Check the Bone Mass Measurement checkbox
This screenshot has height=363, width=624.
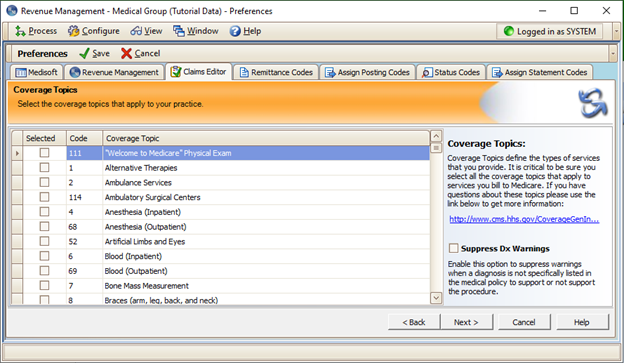click(x=44, y=285)
